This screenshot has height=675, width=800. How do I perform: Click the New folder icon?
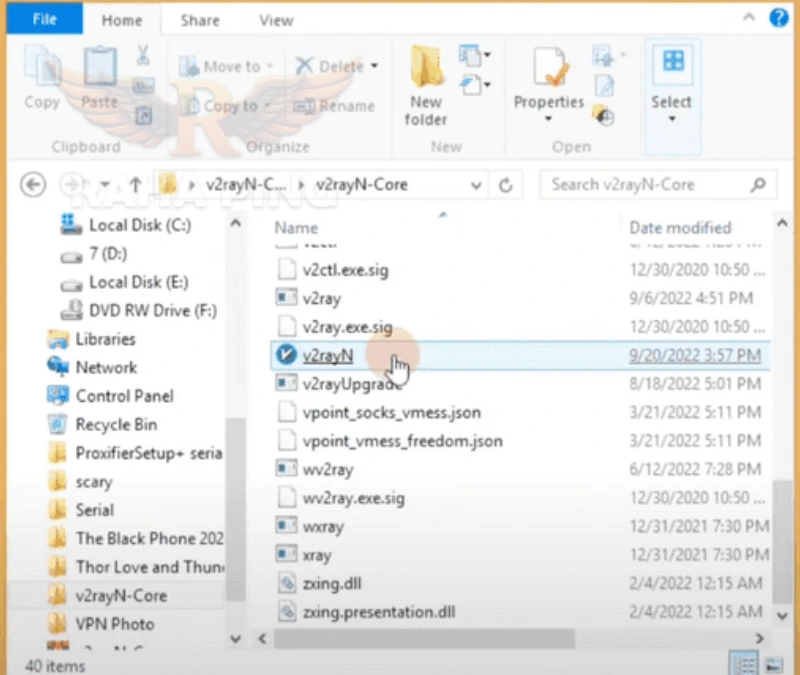click(426, 68)
